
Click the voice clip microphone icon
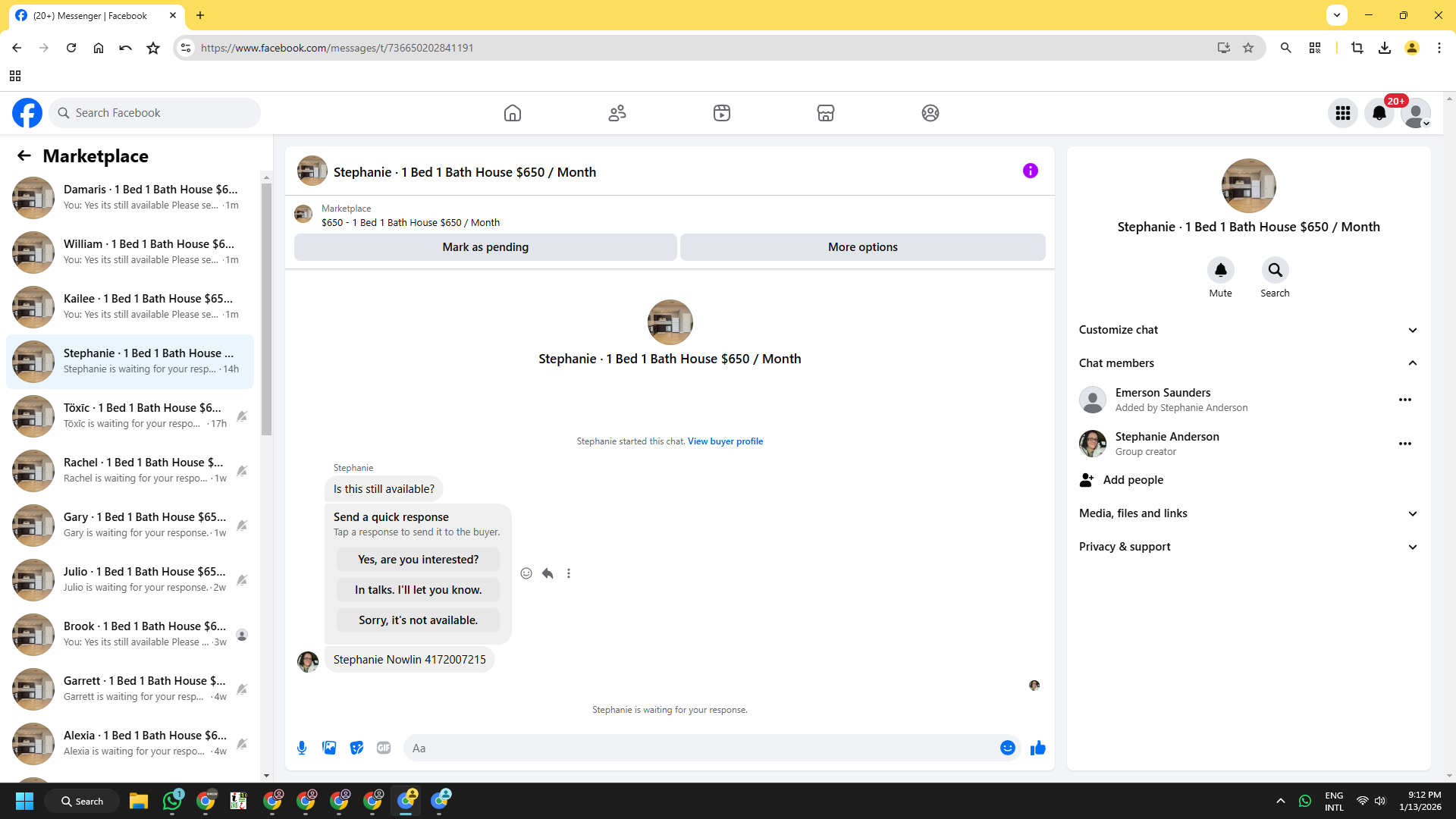pyautogui.click(x=302, y=748)
